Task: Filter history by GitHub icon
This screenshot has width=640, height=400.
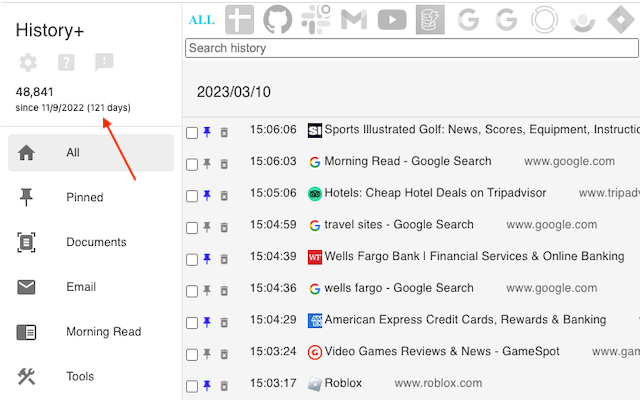Action: (x=278, y=19)
